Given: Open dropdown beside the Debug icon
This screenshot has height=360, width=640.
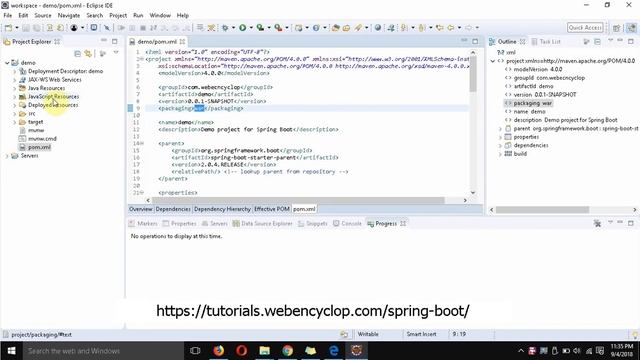Looking at the screenshot, I should [x=233, y=28].
